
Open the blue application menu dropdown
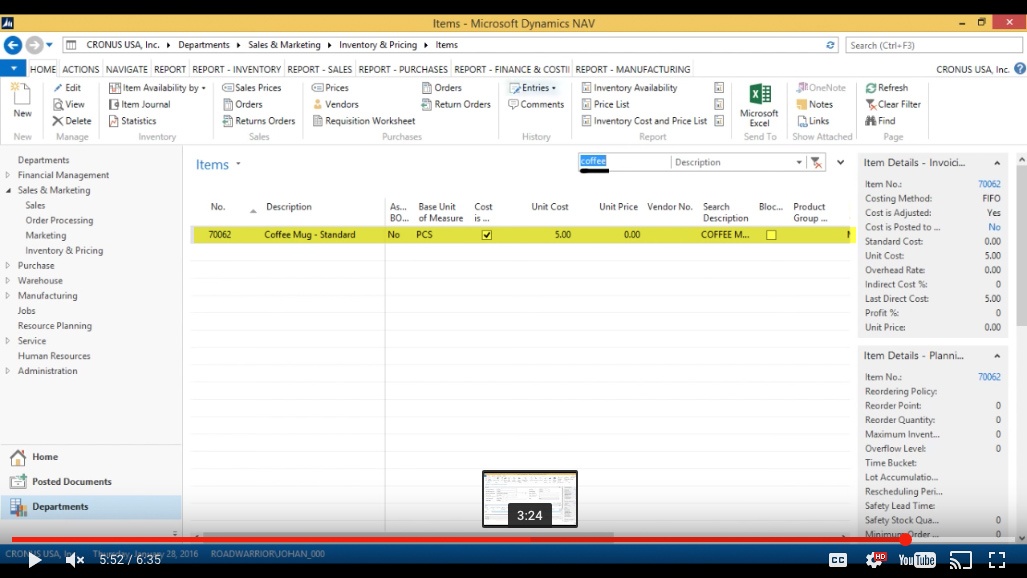13,68
